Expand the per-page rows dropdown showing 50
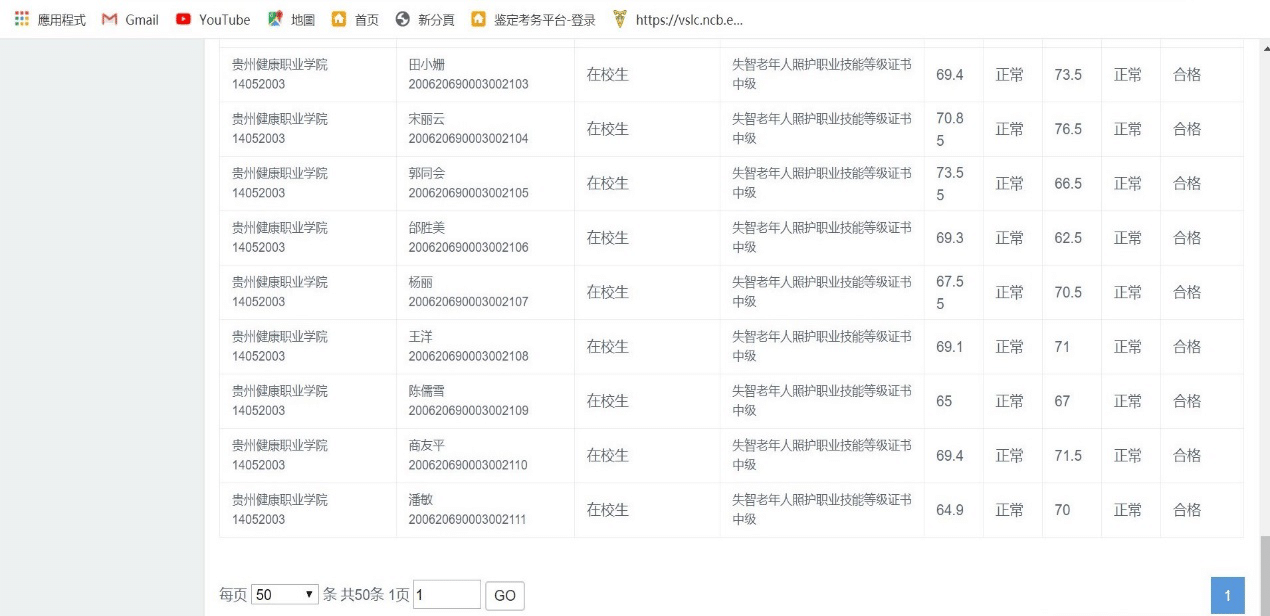Viewport: 1270px width, 616px height. point(285,595)
